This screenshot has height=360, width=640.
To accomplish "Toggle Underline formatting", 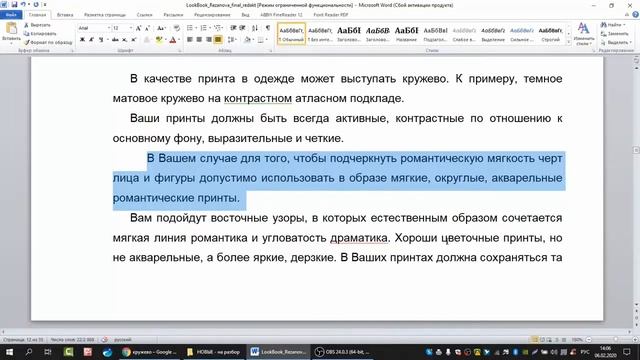I will tap(100, 40).
